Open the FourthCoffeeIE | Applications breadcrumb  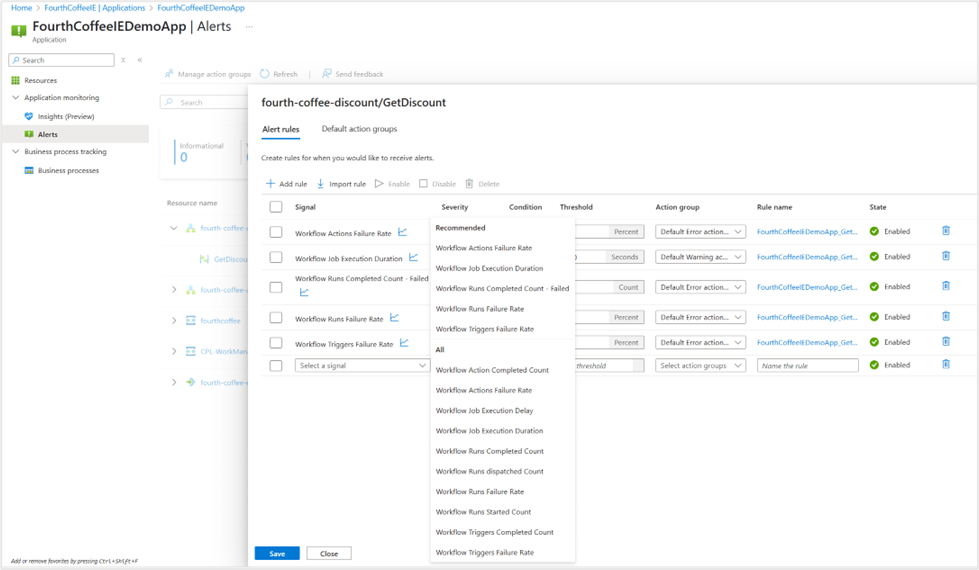click(x=94, y=7)
